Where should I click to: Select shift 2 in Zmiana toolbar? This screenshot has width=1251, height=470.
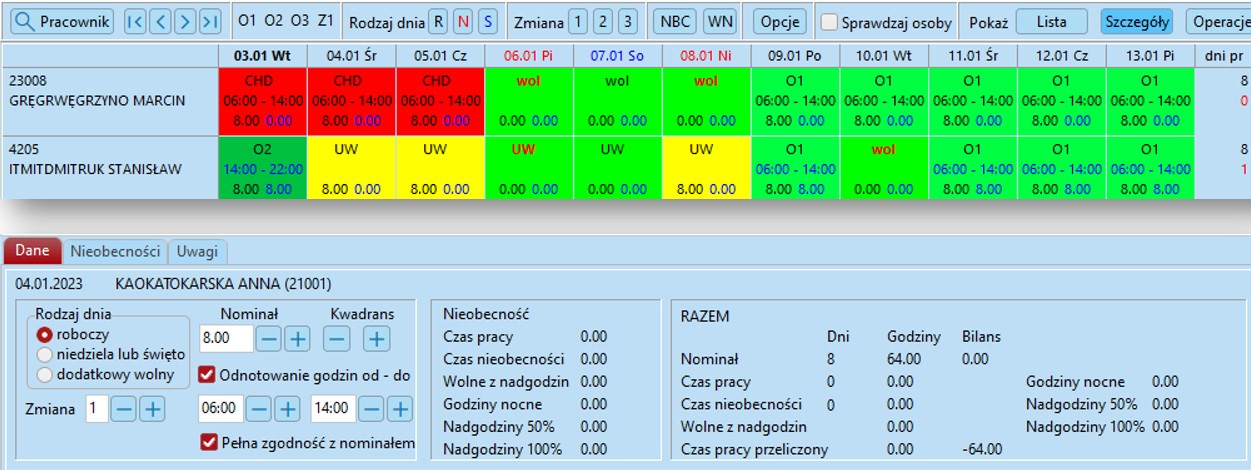pos(602,21)
